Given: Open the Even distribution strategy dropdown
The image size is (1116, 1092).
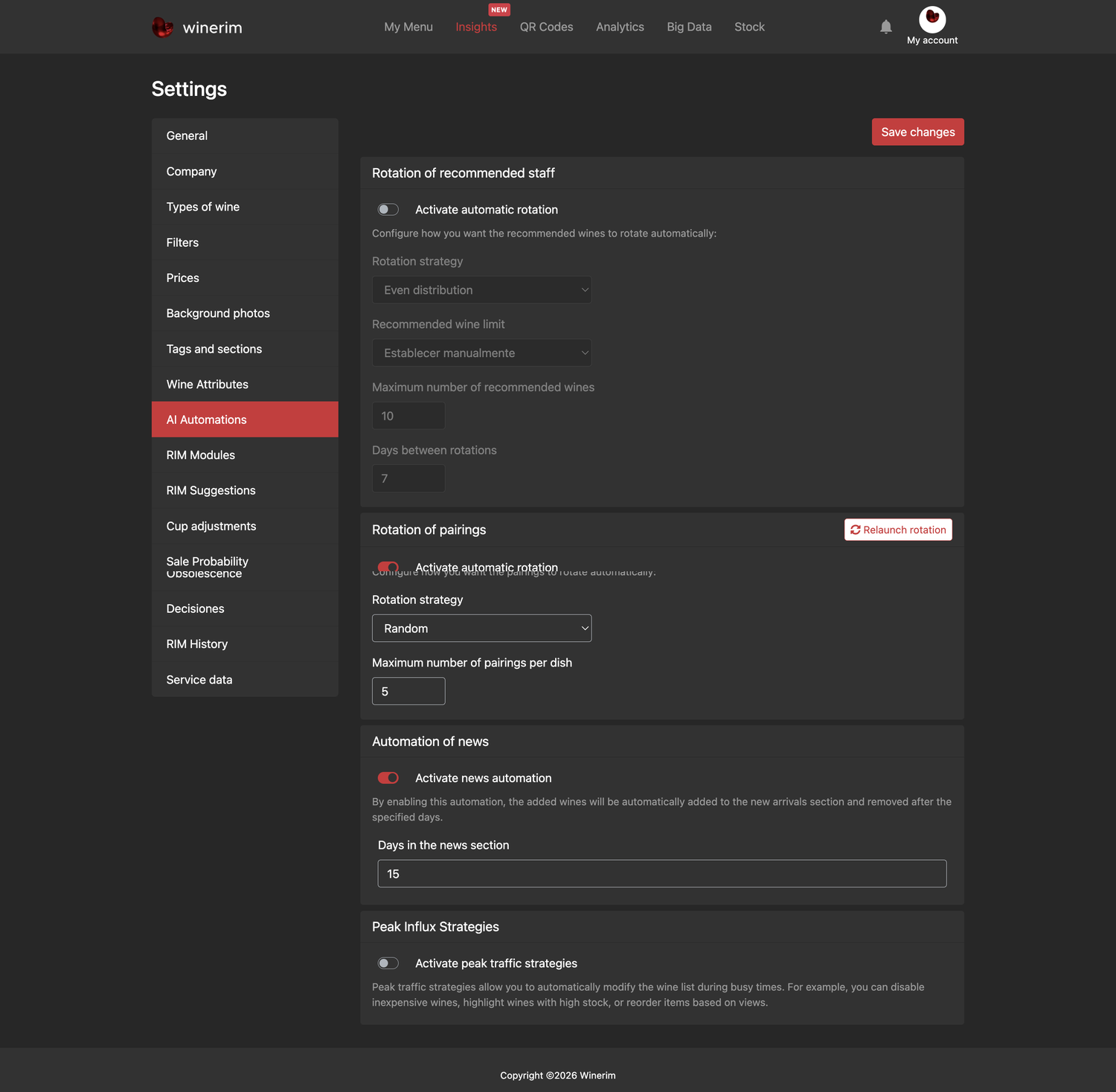Looking at the screenshot, I should click(481, 290).
